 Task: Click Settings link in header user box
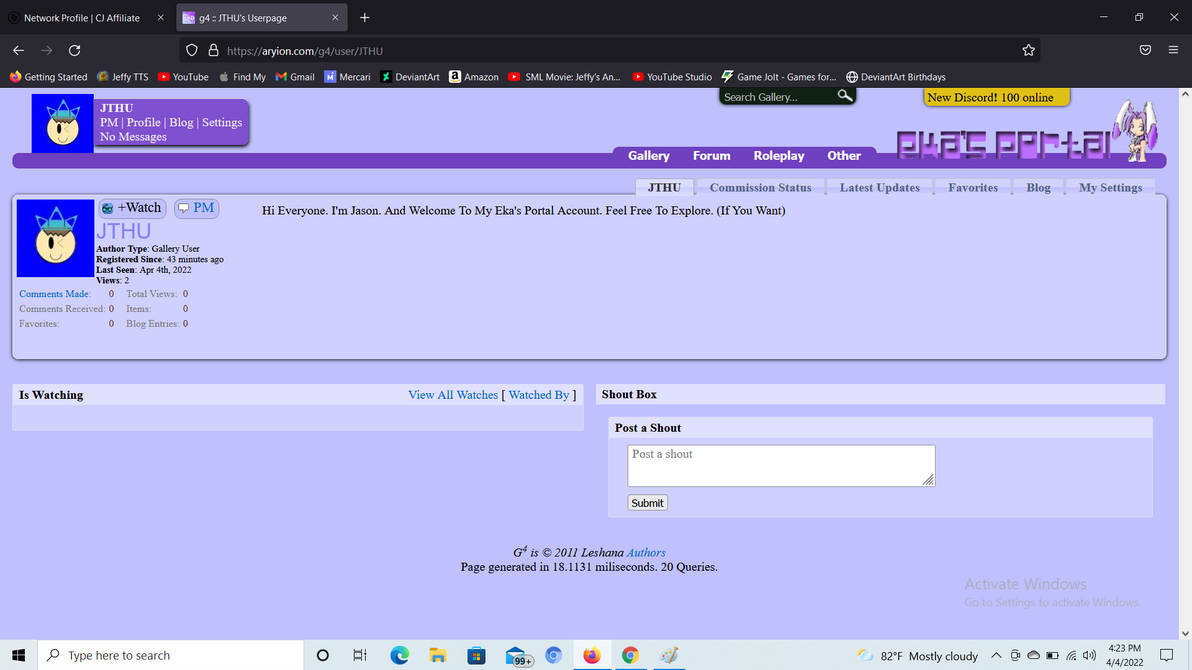pos(222,122)
